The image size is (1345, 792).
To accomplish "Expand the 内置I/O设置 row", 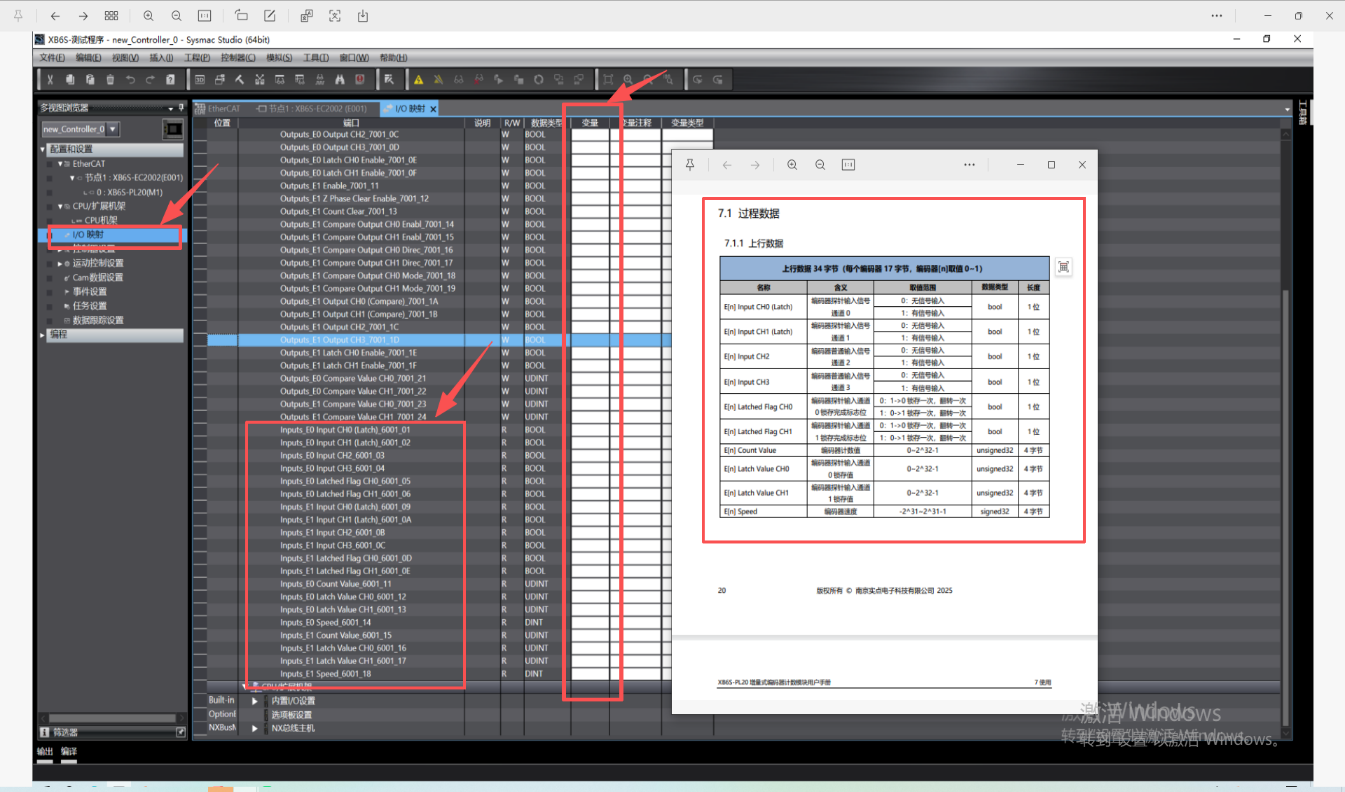I will 255,701.
